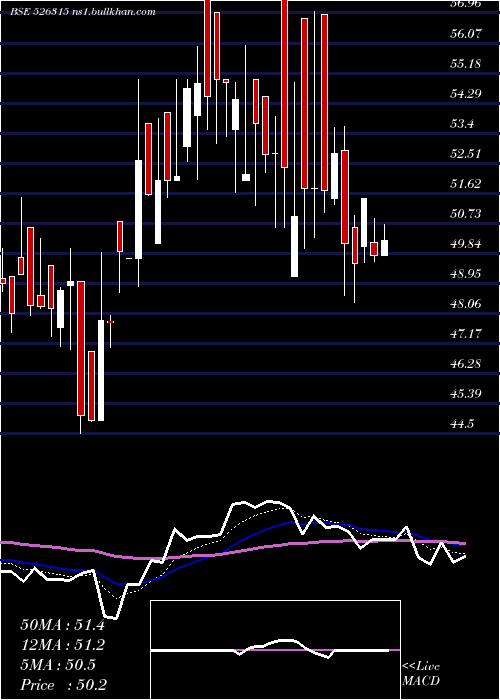The height and width of the screenshot is (700, 500).
Task: Click the 12MA : 51.2 readout
Action: coord(62,645)
